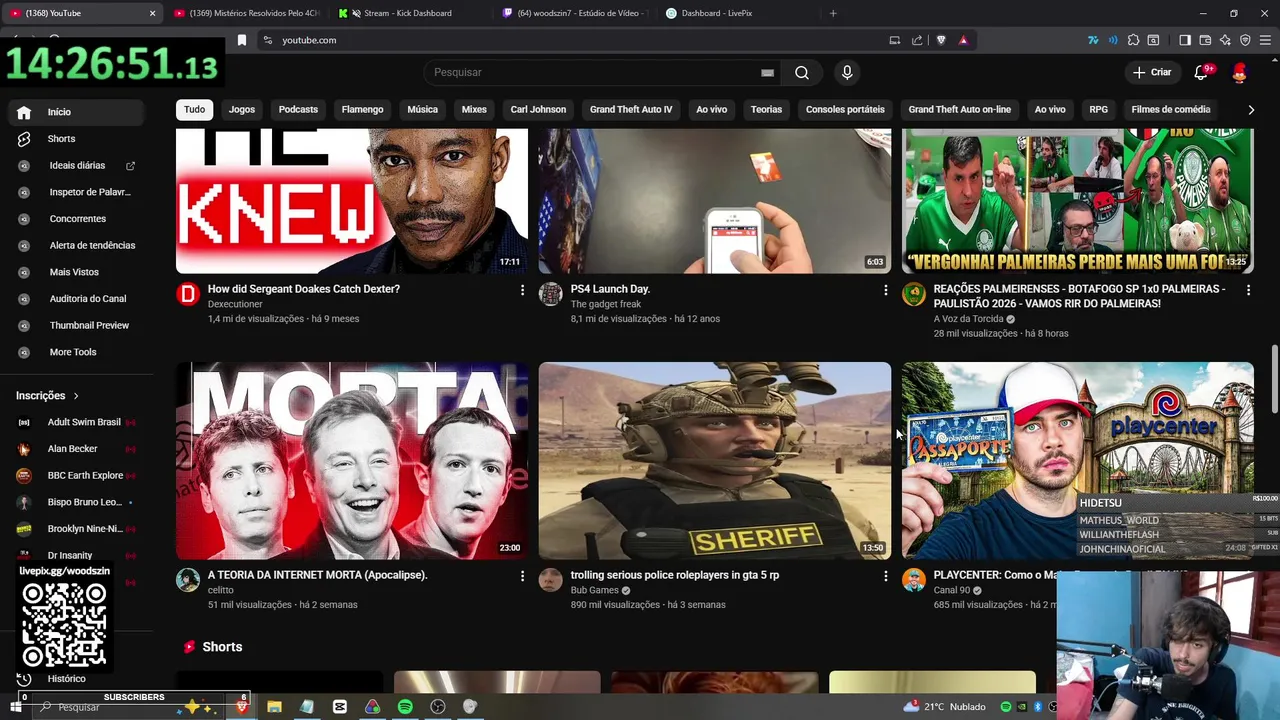This screenshot has height=720, width=1280.
Task: Click title How did Sergeant Doakes Catch Dexter
Action: [x=304, y=289]
